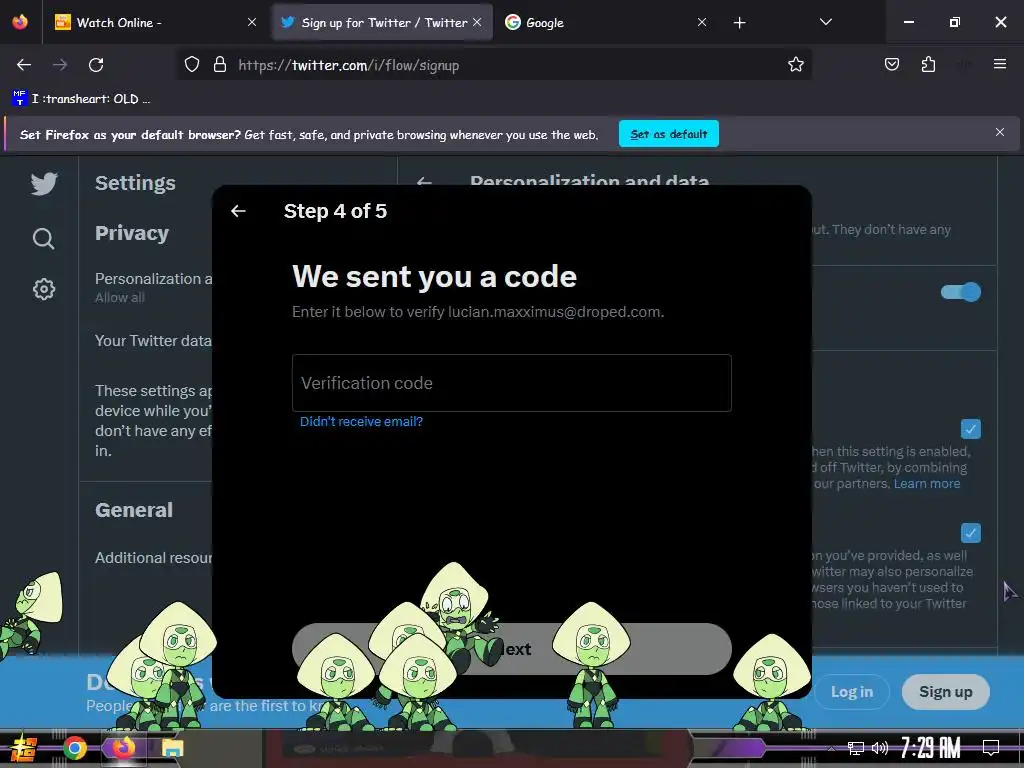This screenshot has width=1024, height=768.
Task: Click the Next button in signup dialog
Action: click(x=511, y=649)
